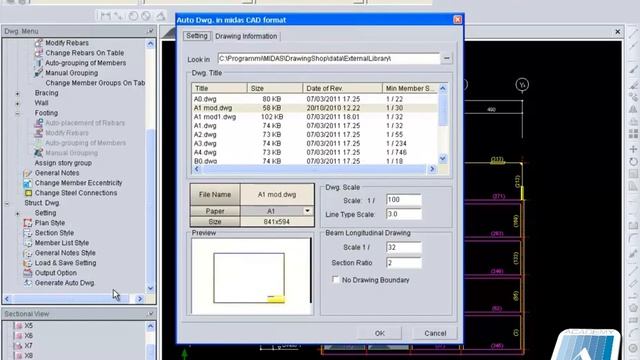This screenshot has width=640, height=360.
Task: Confirm with the OK button
Action: [x=380, y=333]
